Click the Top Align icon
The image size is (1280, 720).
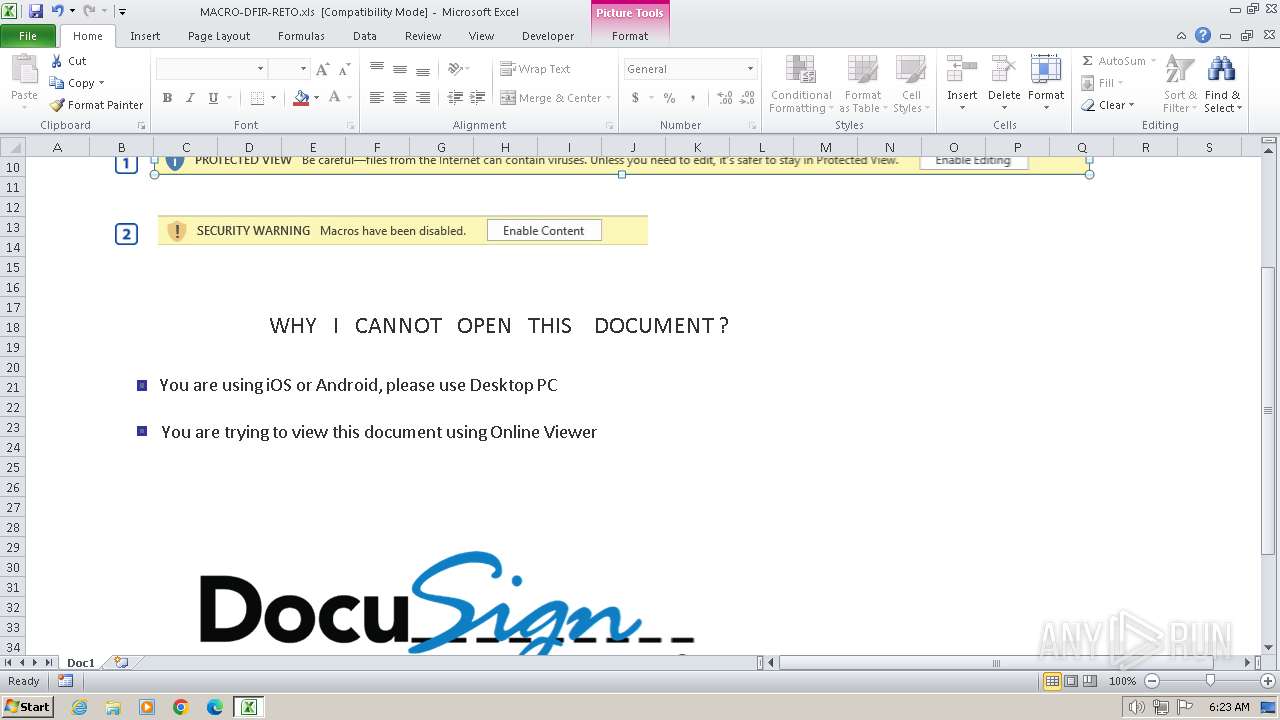pyautogui.click(x=377, y=69)
